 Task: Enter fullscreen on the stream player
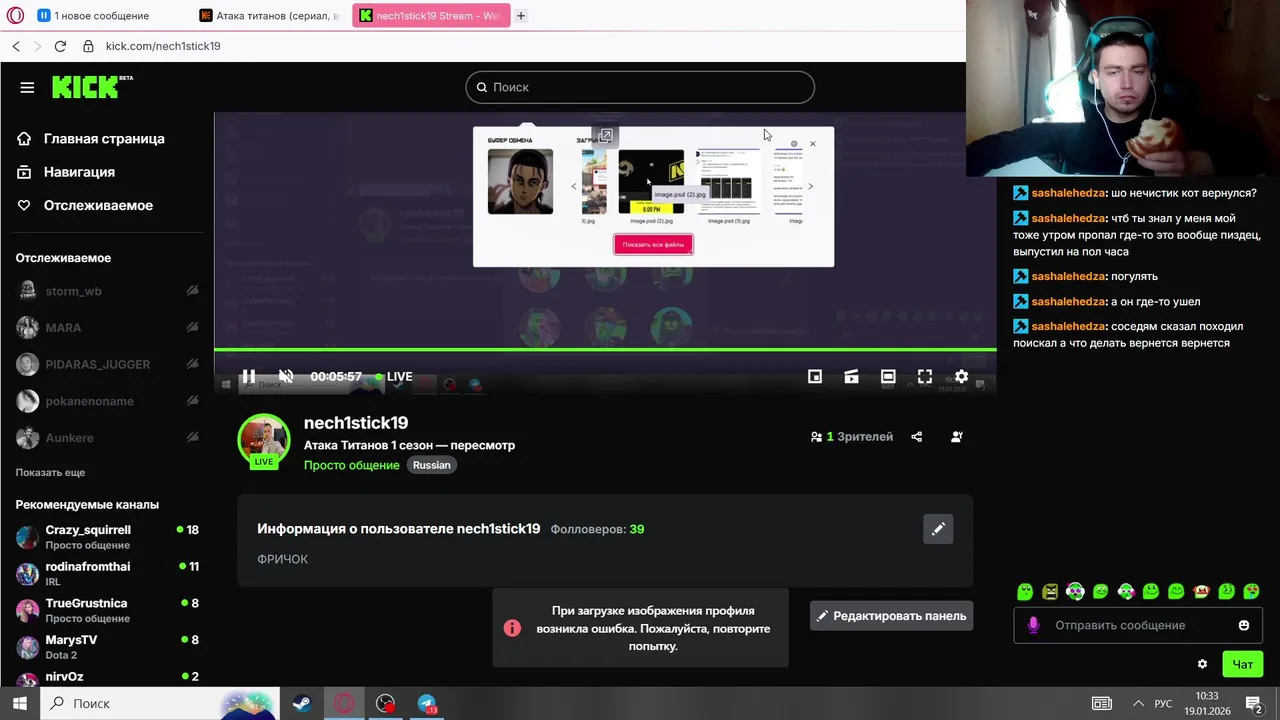point(925,377)
